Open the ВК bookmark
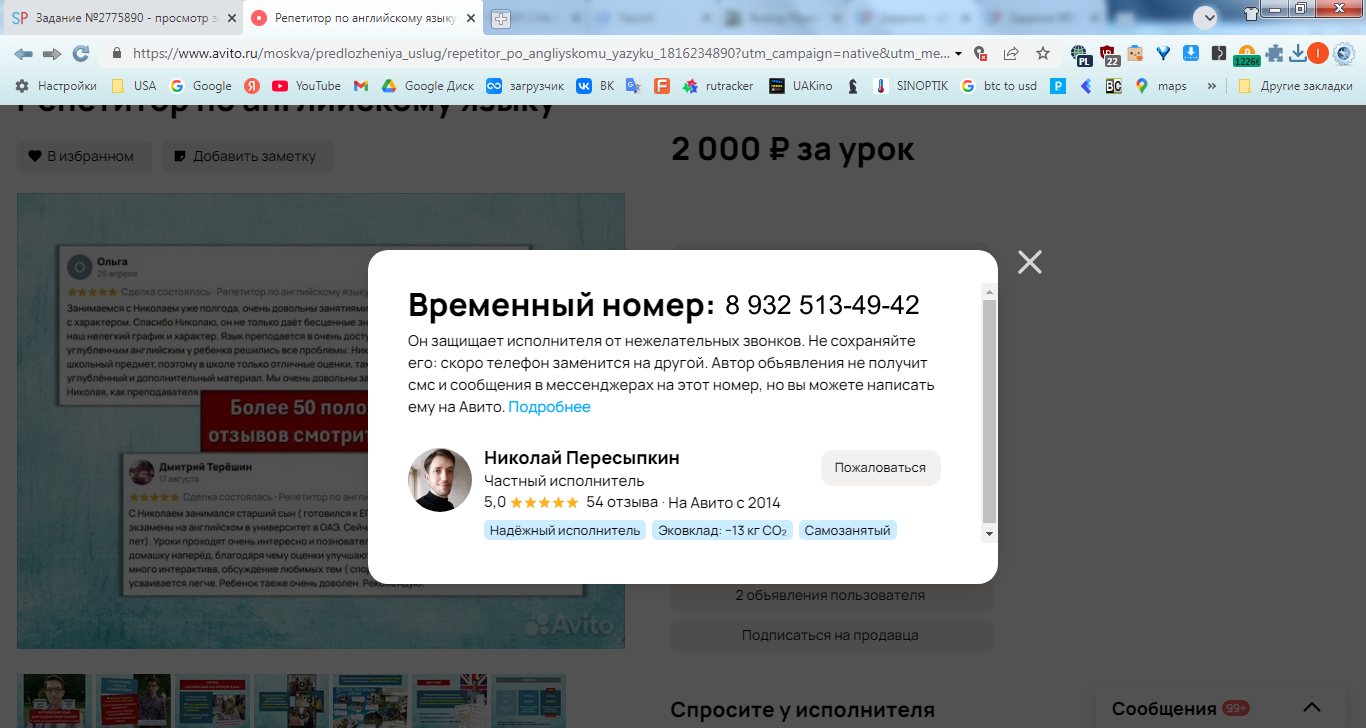1366x728 pixels. click(595, 86)
